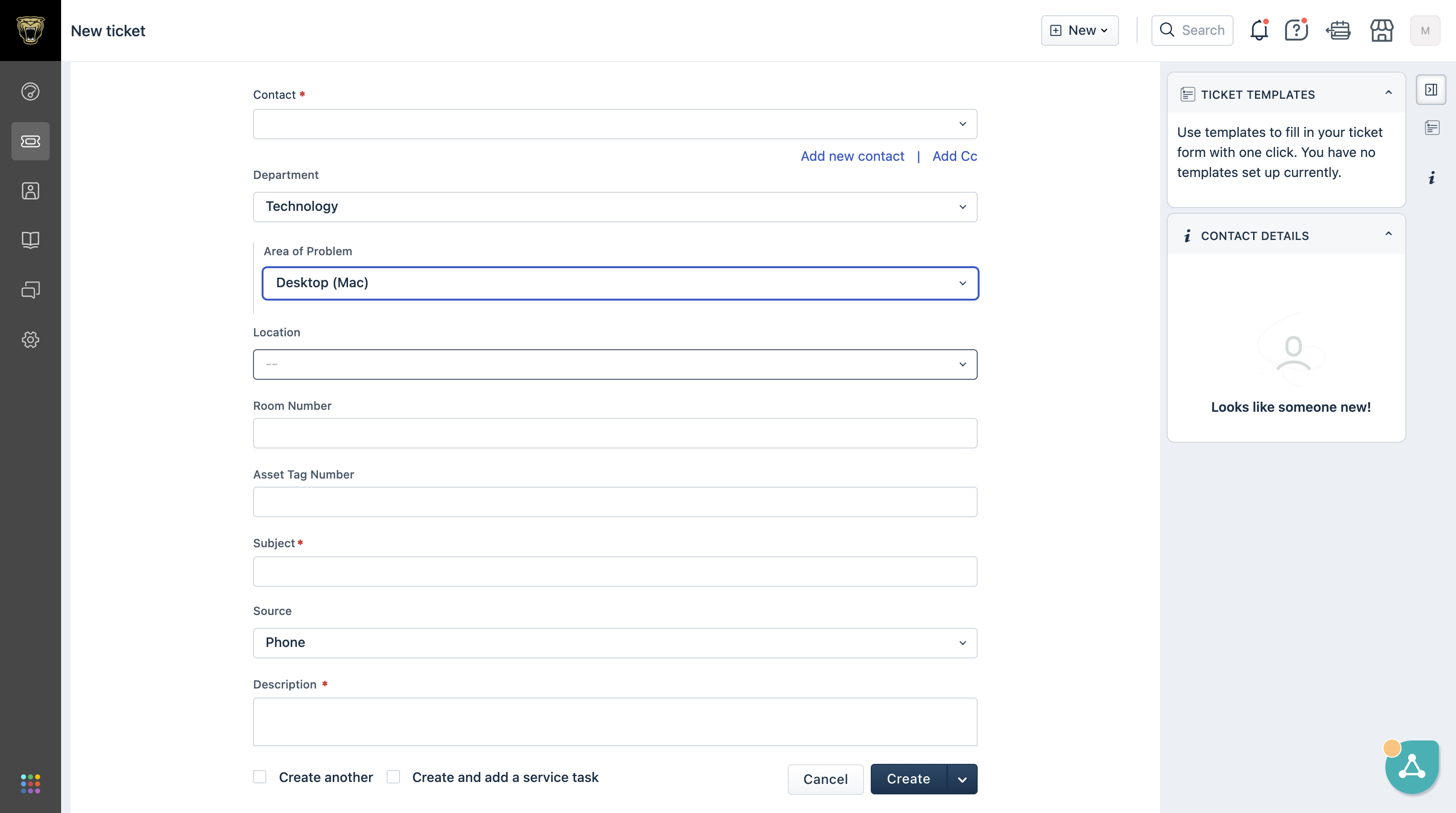
Task: Open the app switcher dots icon
Action: coord(31,783)
